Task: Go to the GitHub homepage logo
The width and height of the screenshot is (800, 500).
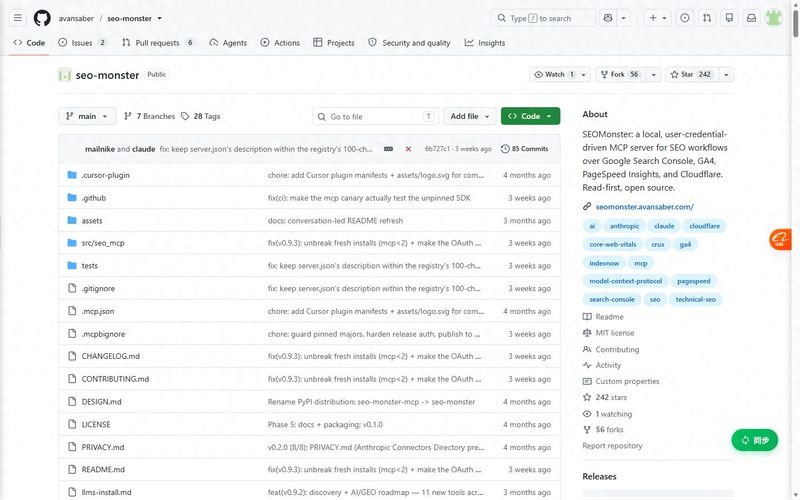Action: pos(42,18)
